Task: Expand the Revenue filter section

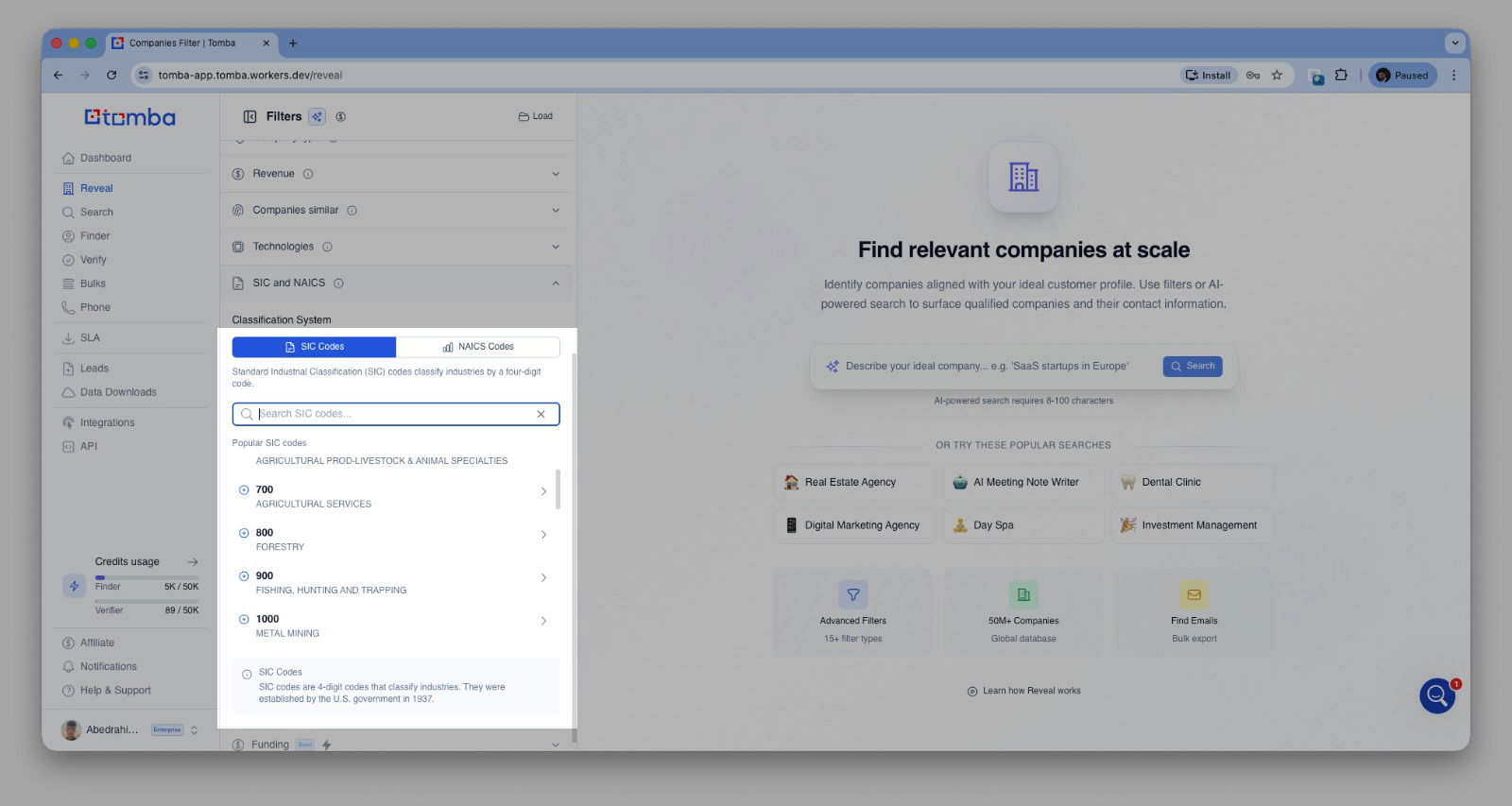Action: 556,174
